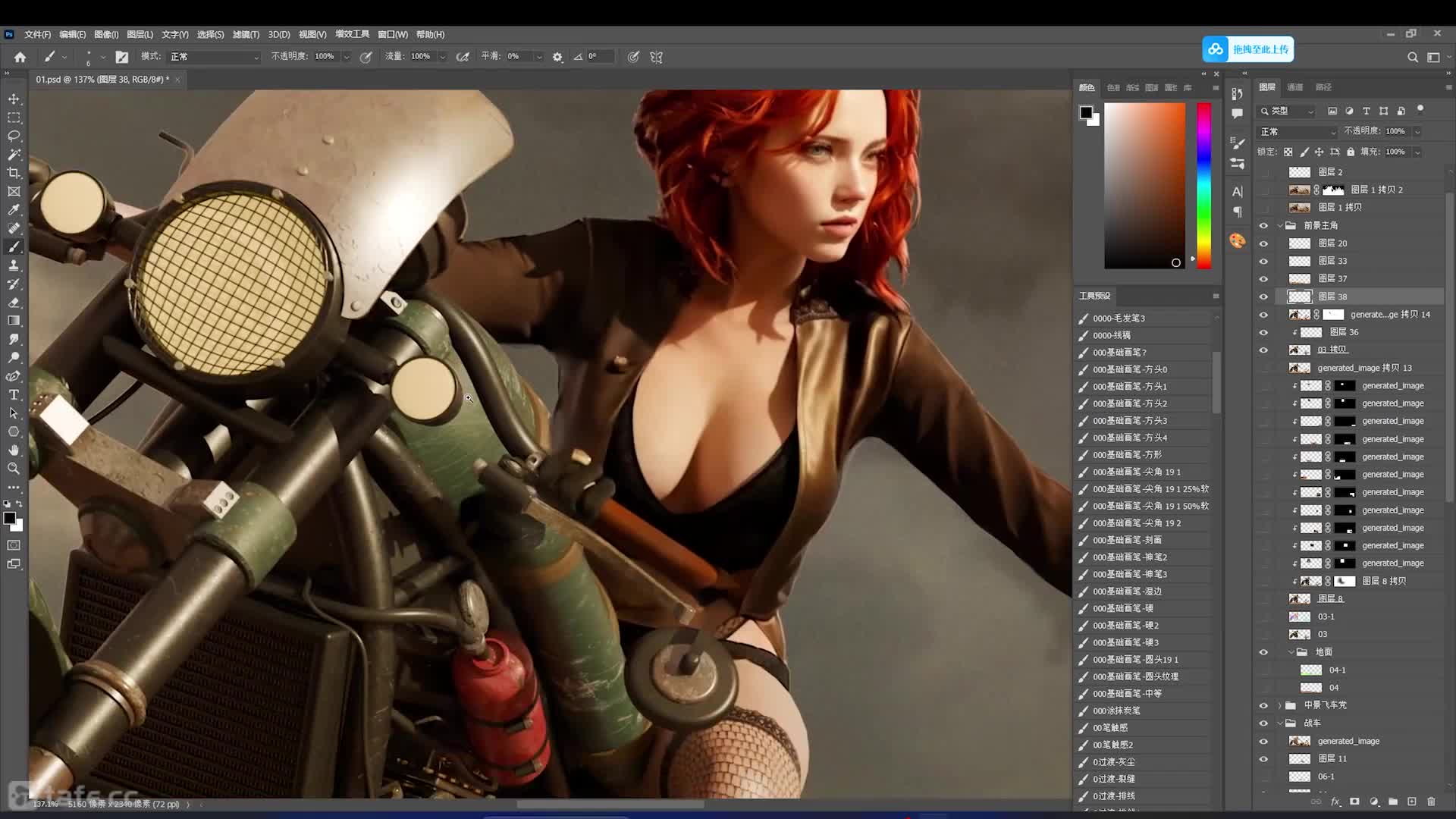Select the Path Selection tool
The image size is (1456, 819).
tap(14, 413)
